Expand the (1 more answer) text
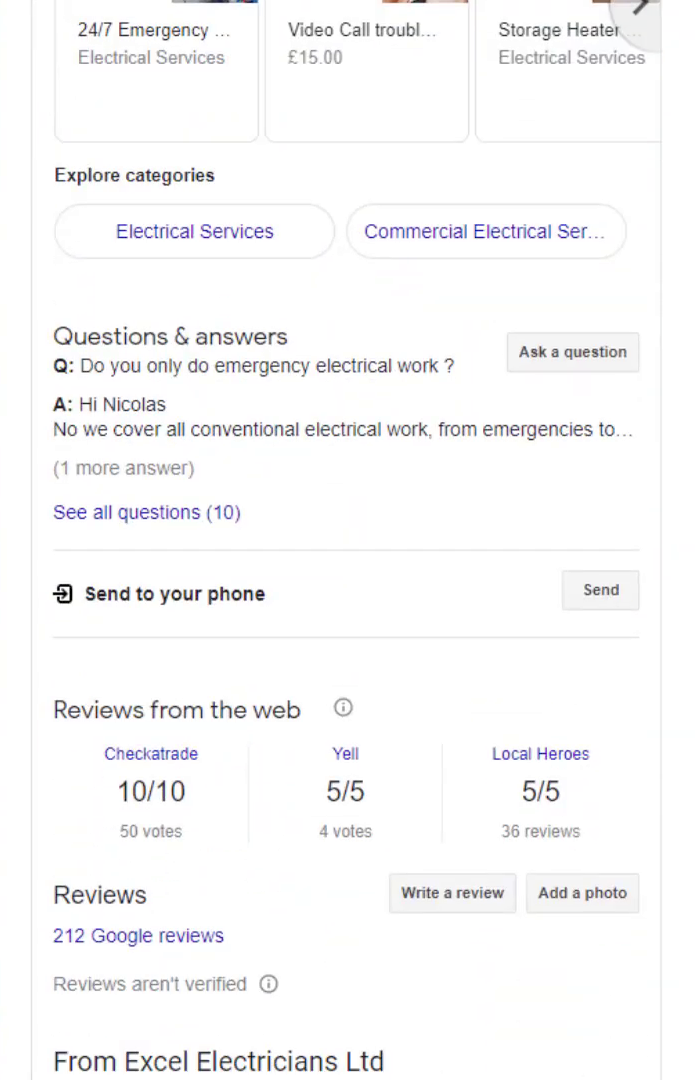 point(124,468)
